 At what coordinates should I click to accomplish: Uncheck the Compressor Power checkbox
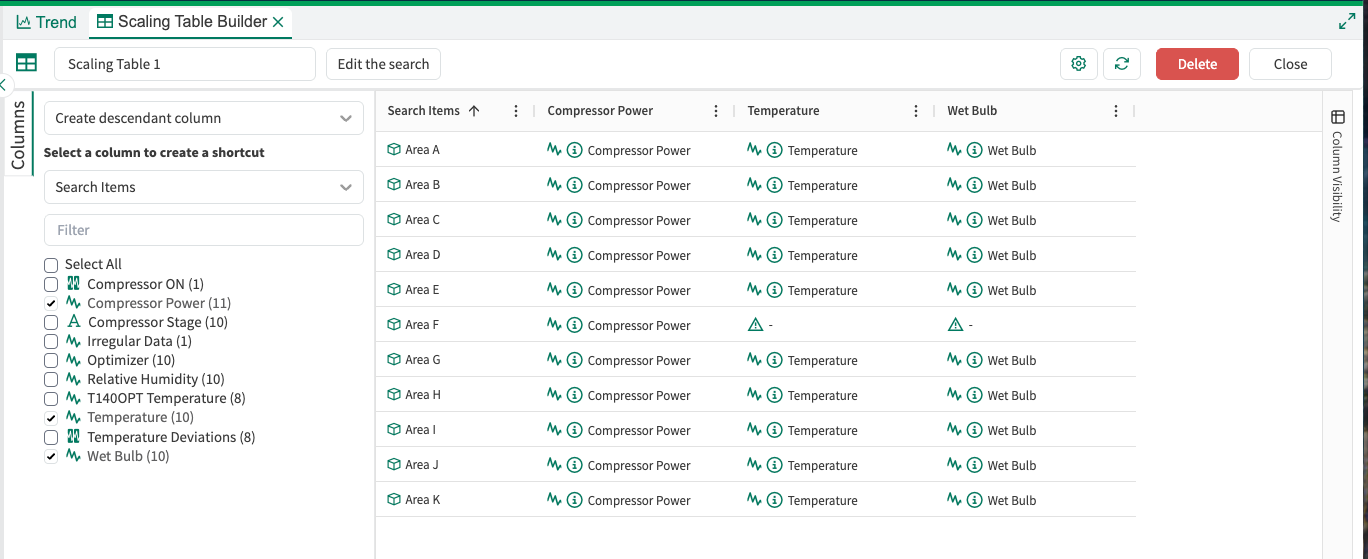[x=51, y=303]
